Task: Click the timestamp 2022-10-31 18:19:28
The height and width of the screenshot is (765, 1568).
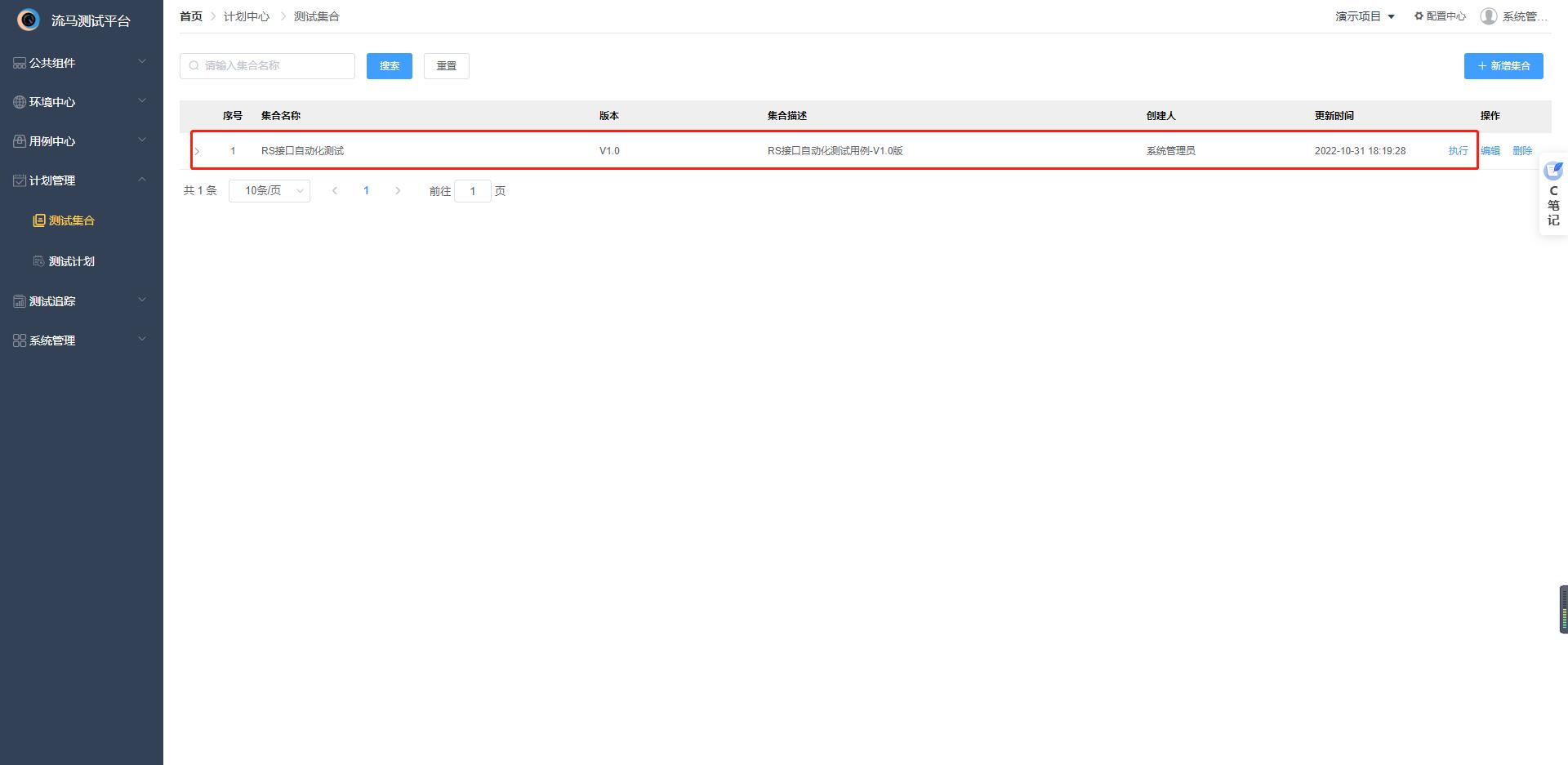Action: 1361,151
